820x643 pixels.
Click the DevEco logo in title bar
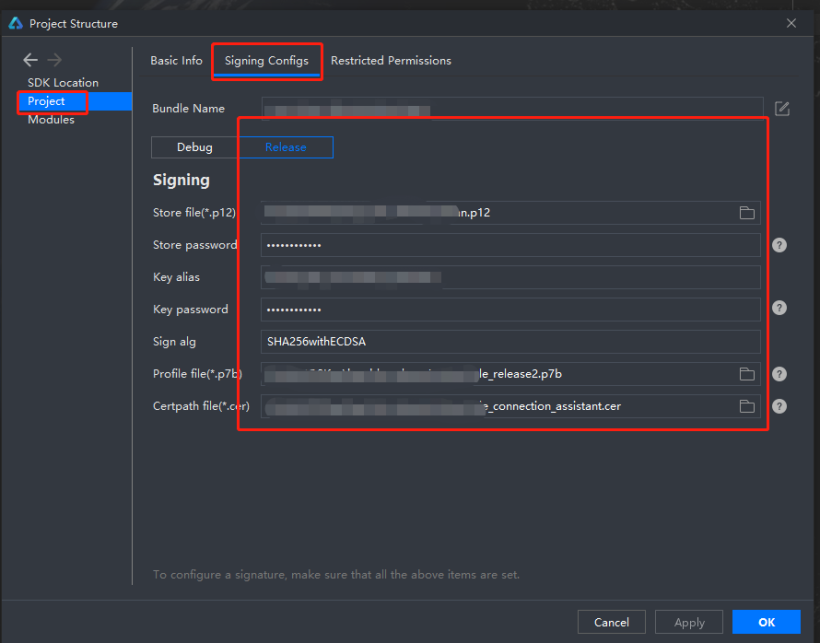[16, 24]
